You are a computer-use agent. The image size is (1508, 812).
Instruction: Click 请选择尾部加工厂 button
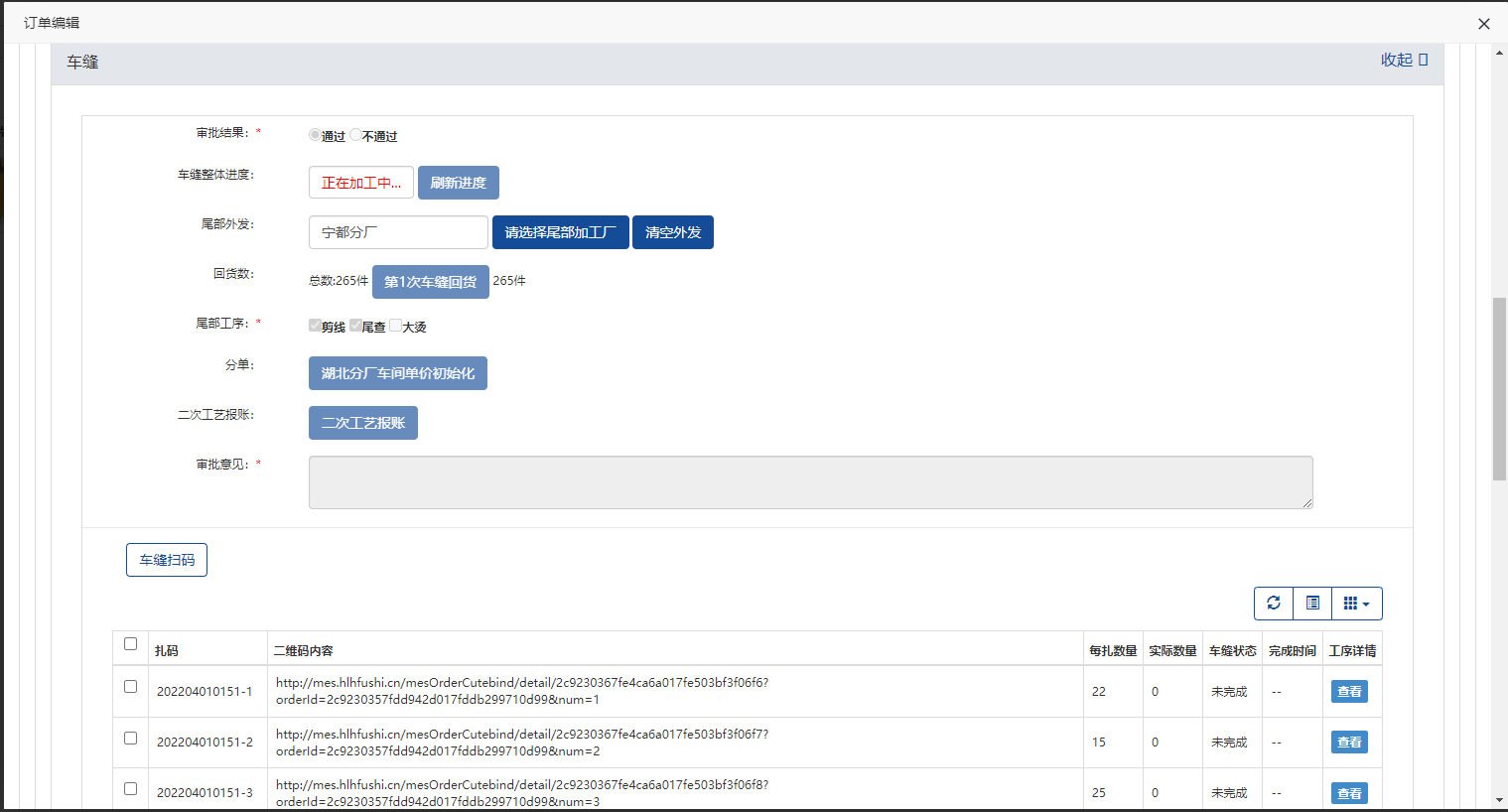click(x=560, y=232)
